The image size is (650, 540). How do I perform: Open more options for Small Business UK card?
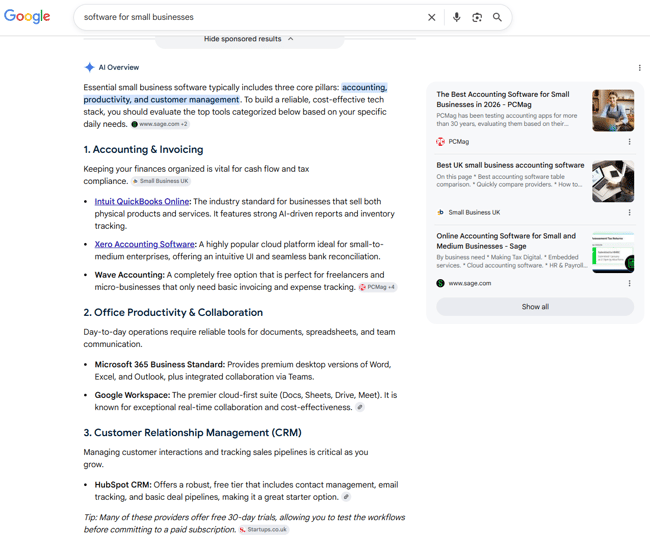pos(629,212)
